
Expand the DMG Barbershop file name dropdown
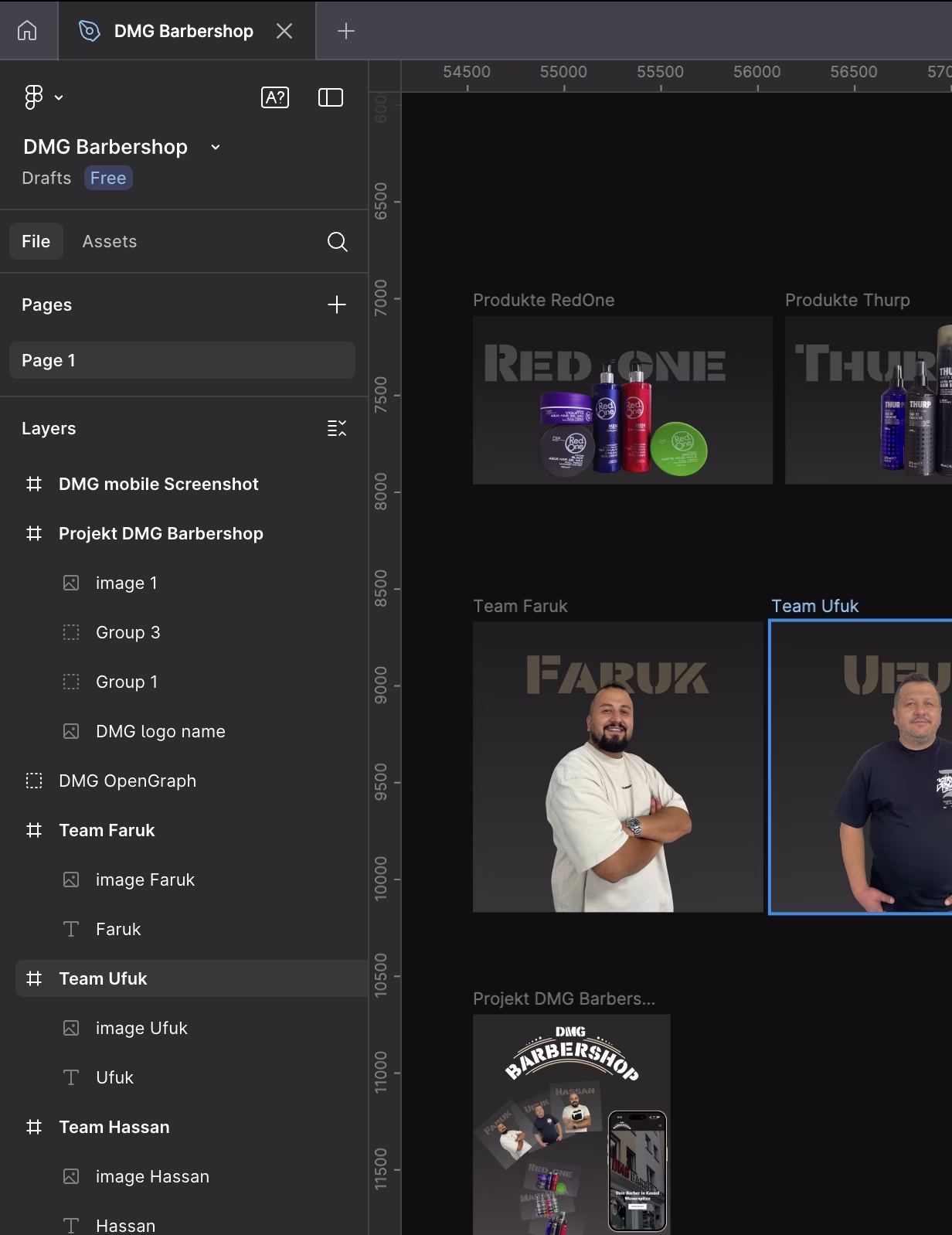coord(216,147)
